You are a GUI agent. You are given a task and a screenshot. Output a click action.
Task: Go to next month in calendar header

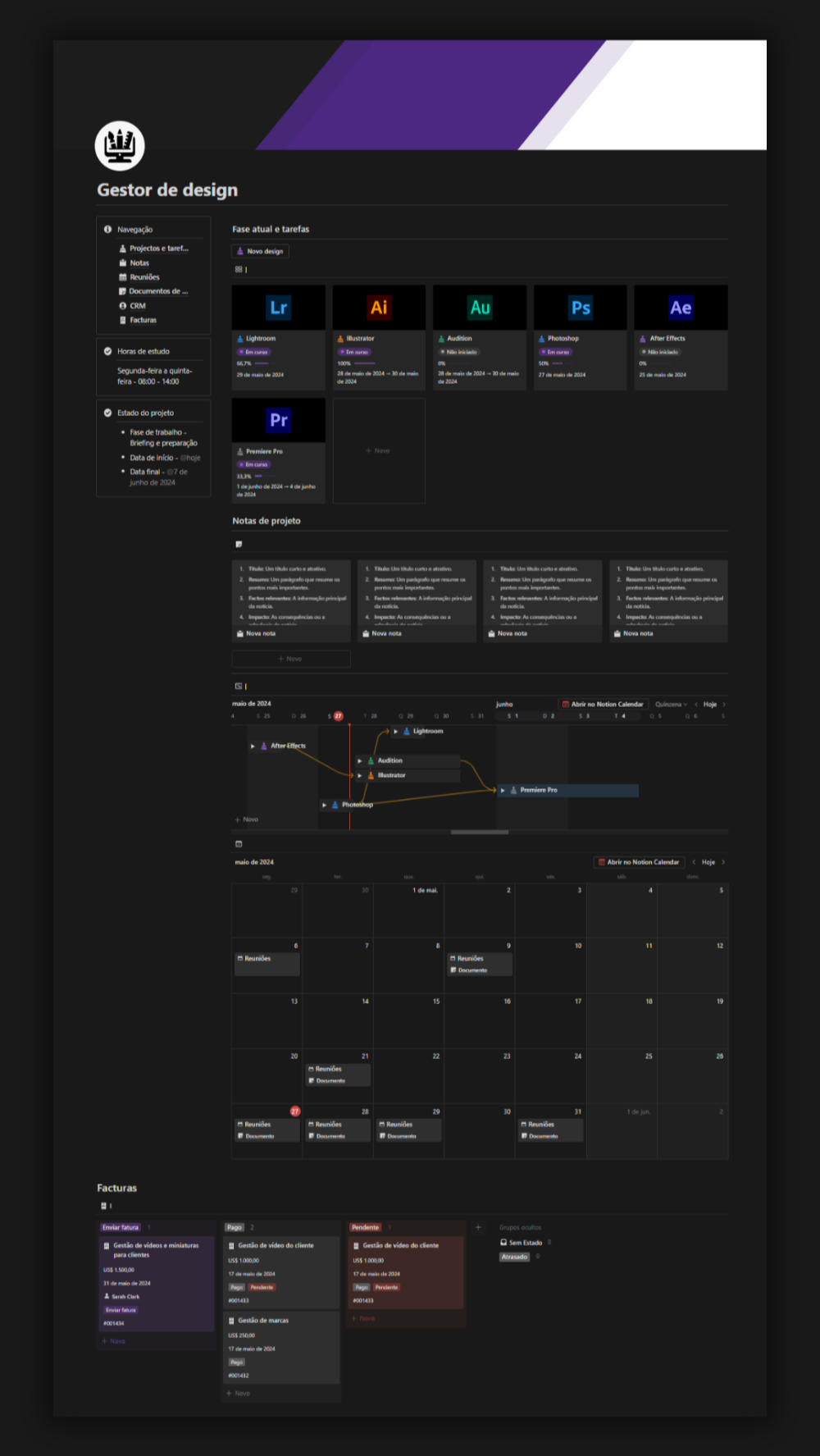pos(723,862)
